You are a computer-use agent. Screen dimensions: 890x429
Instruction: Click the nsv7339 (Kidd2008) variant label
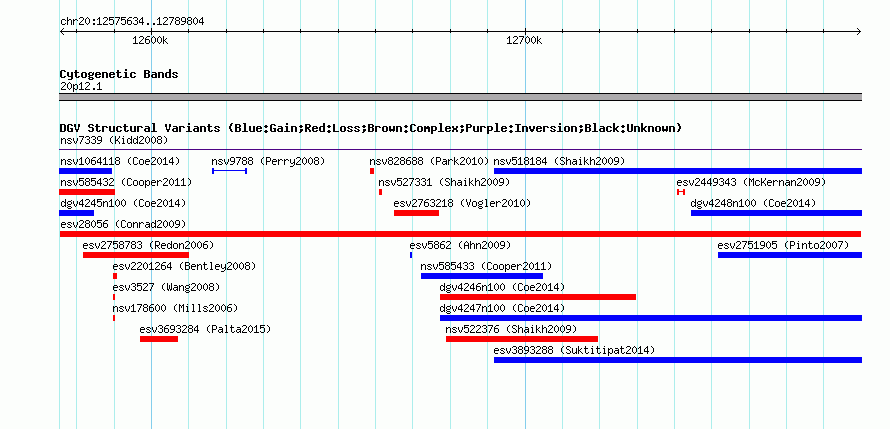[114, 140]
